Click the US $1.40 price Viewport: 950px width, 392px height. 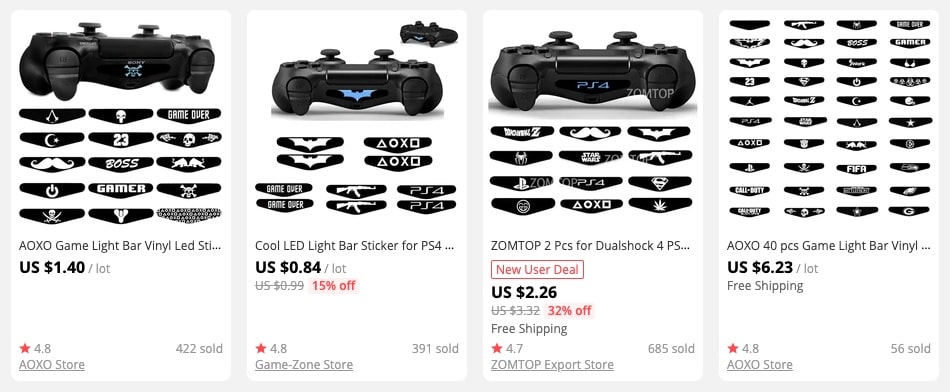coord(52,267)
